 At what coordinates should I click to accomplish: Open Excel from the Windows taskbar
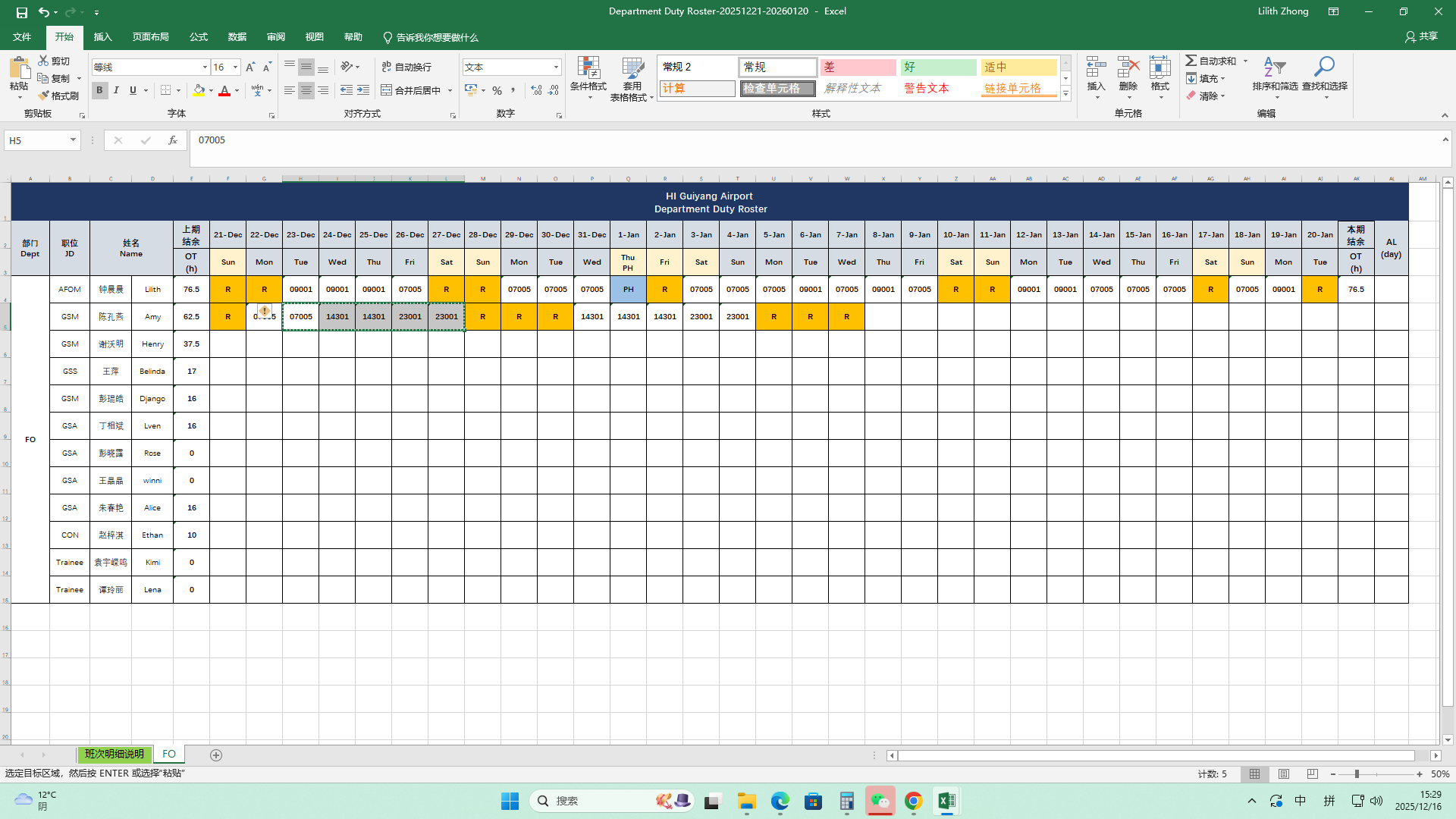pos(946,801)
